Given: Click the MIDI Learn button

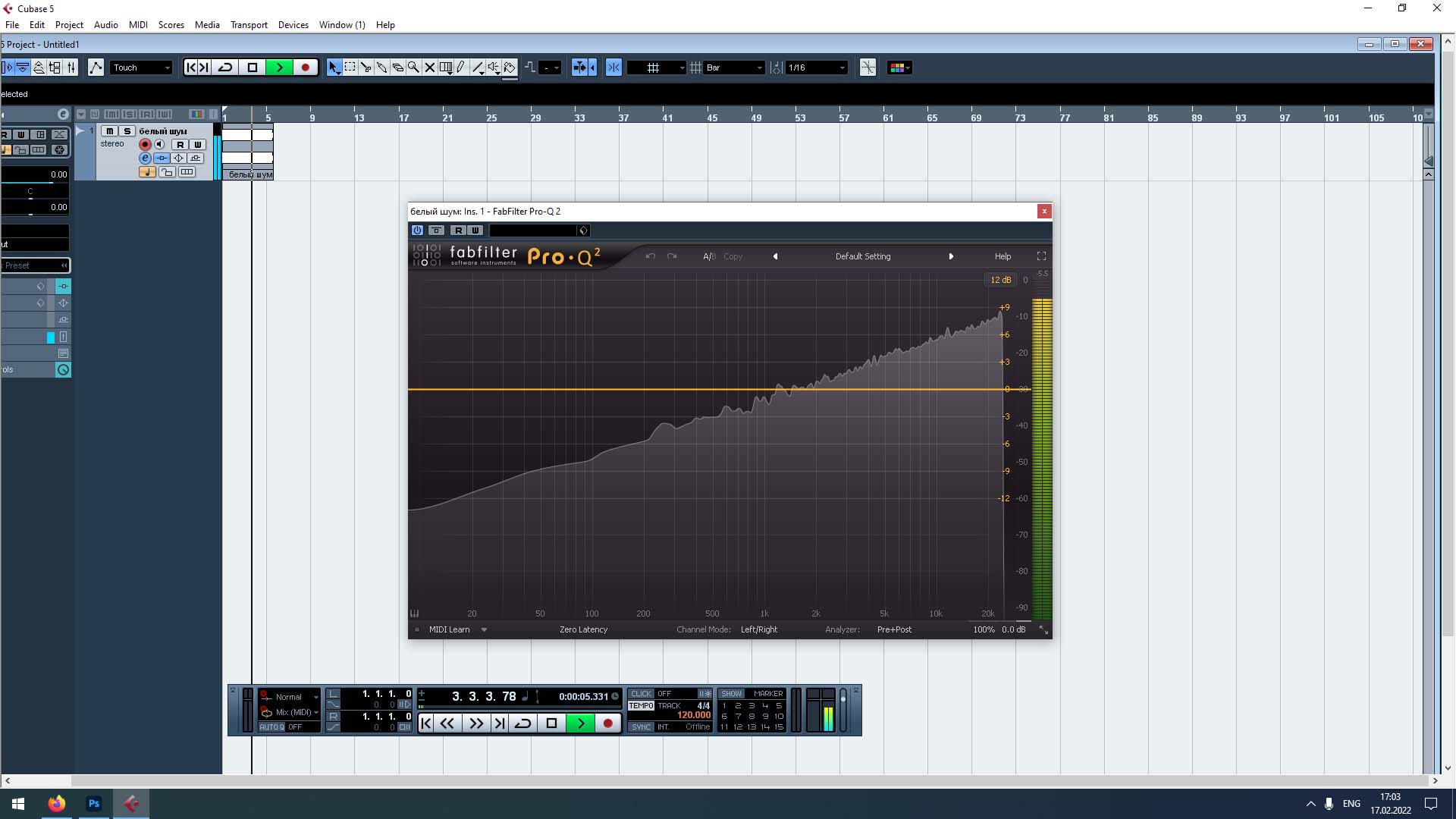Looking at the screenshot, I should point(449,629).
